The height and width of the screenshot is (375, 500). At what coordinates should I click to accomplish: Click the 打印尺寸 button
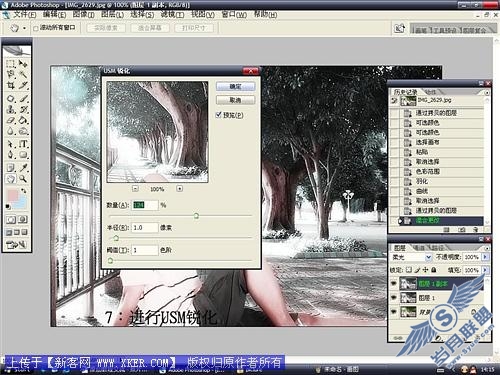point(193,28)
